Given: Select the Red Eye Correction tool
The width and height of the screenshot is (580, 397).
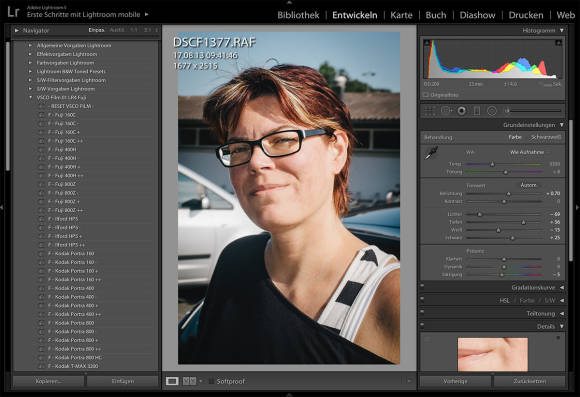Looking at the screenshot, I should pos(462,111).
